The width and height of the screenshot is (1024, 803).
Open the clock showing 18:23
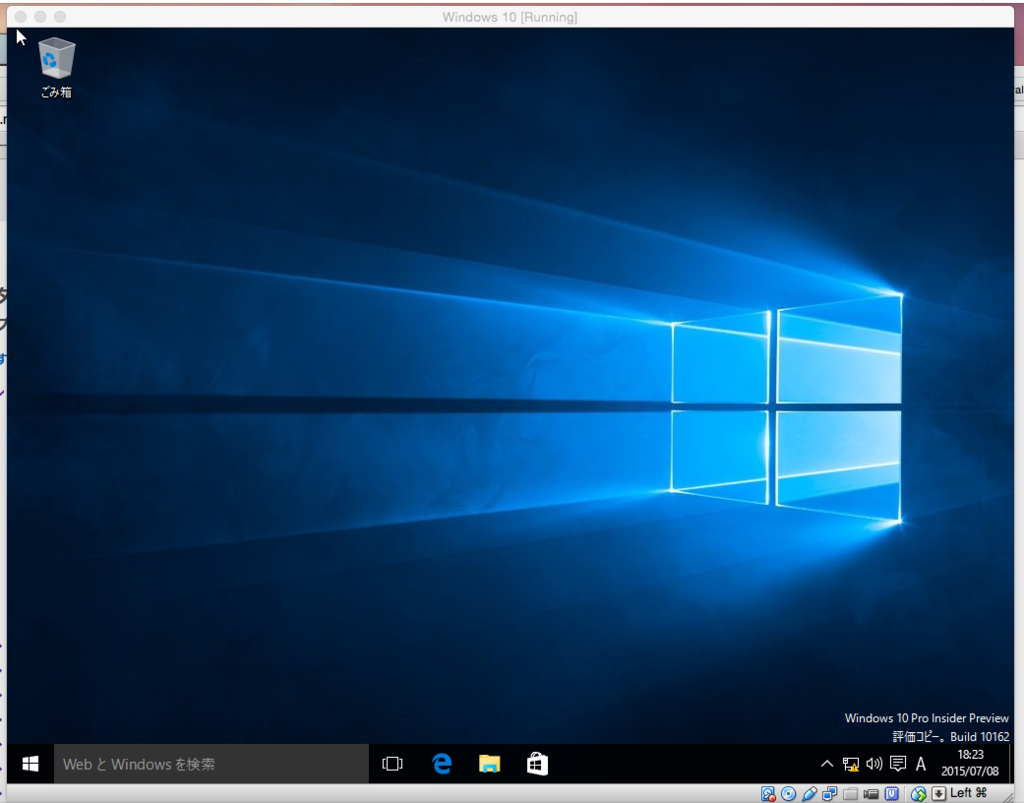tap(970, 763)
